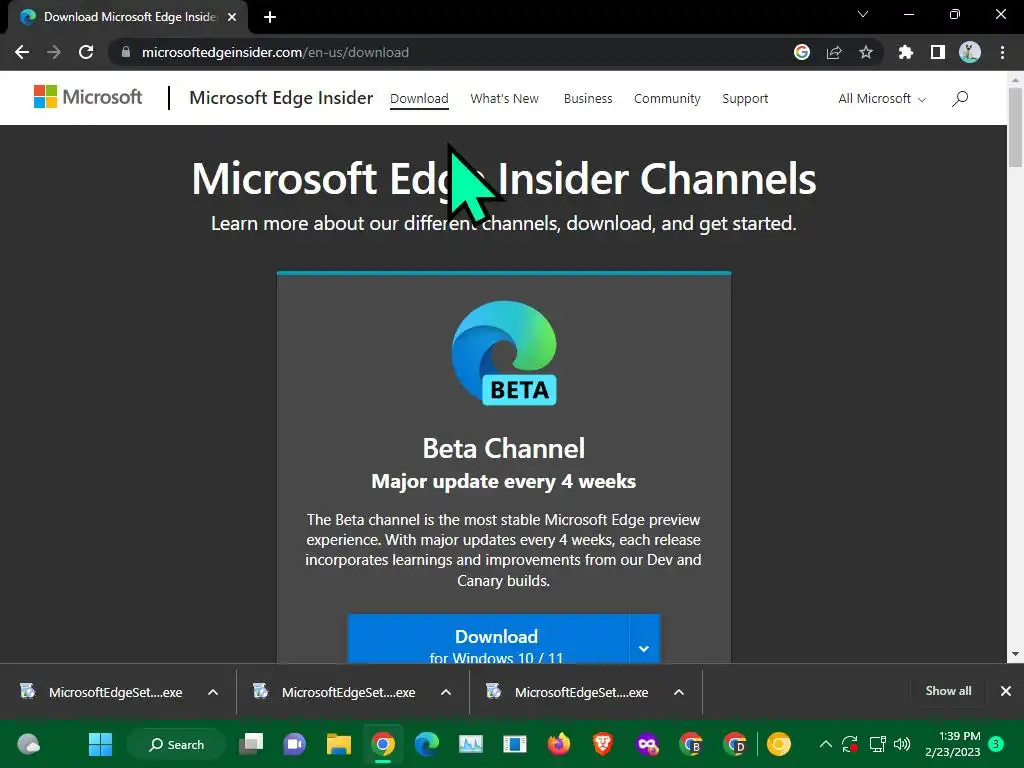Open the first MicrosoftEdgeSet....exe download

click(x=103, y=692)
